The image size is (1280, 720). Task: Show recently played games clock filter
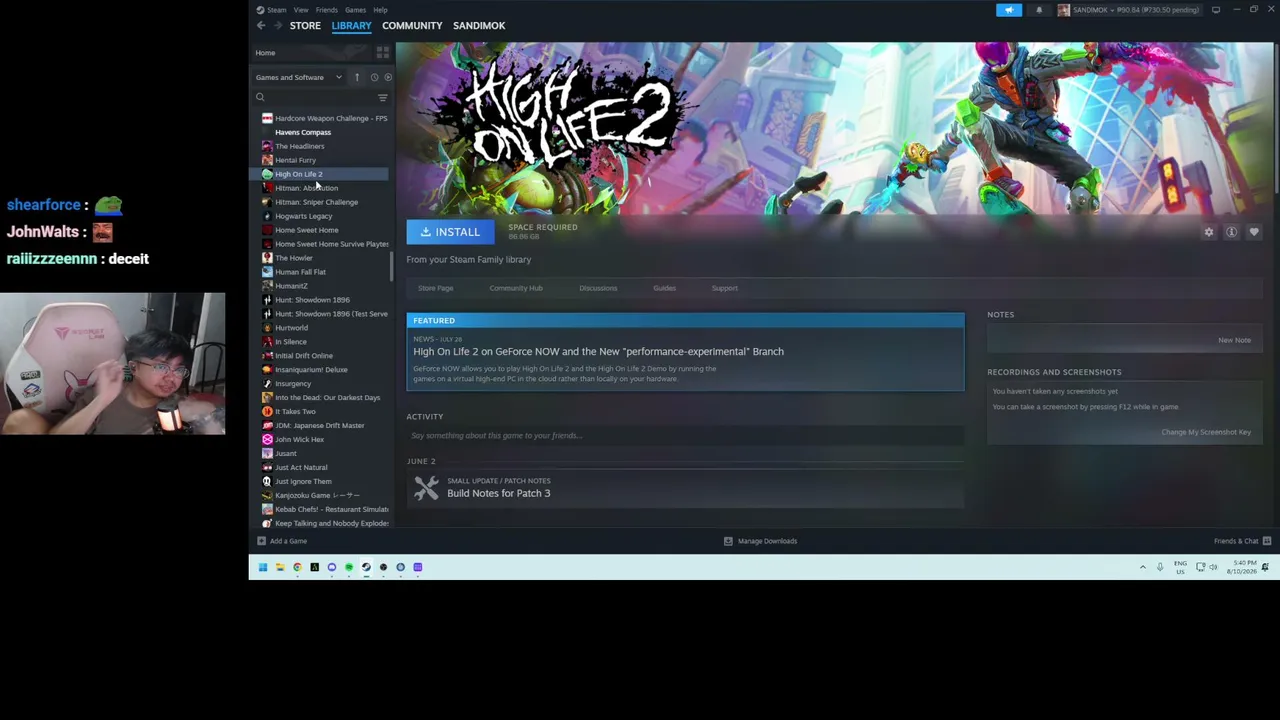click(x=374, y=77)
